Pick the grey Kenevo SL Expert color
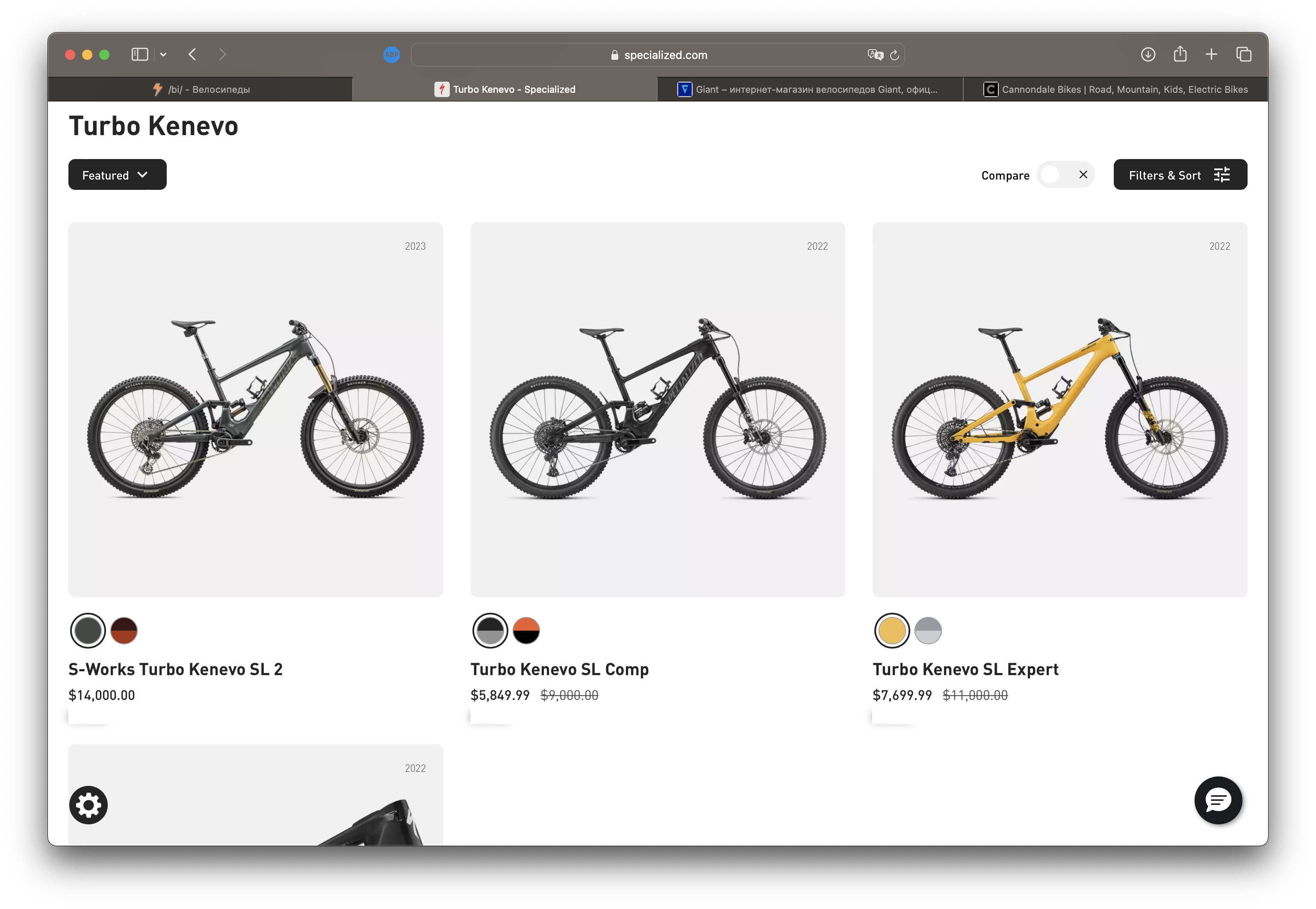1316x909 pixels. pos(928,631)
